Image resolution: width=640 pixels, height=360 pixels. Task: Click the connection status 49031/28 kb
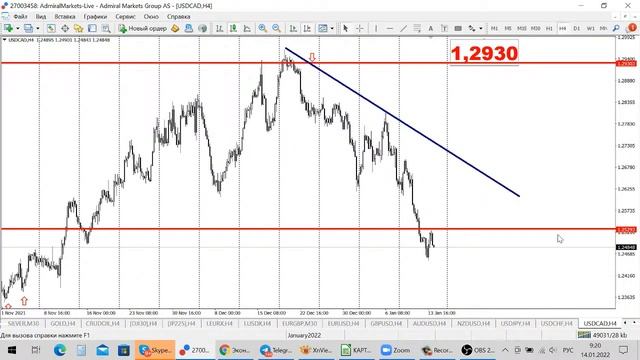point(602,335)
